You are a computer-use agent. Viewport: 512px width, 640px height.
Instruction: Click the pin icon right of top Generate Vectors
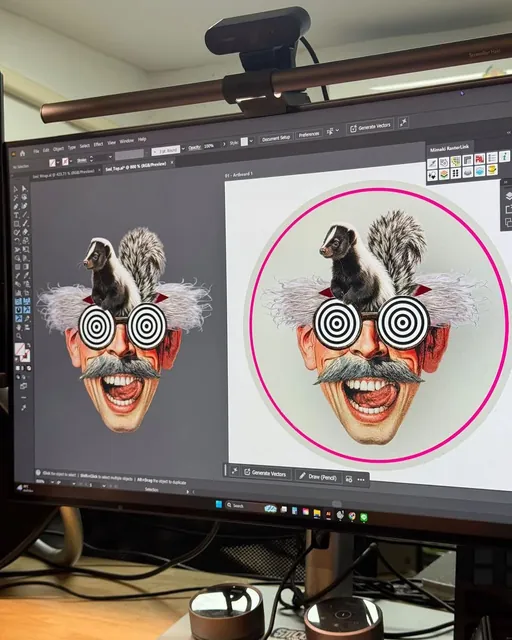[x=403, y=122]
